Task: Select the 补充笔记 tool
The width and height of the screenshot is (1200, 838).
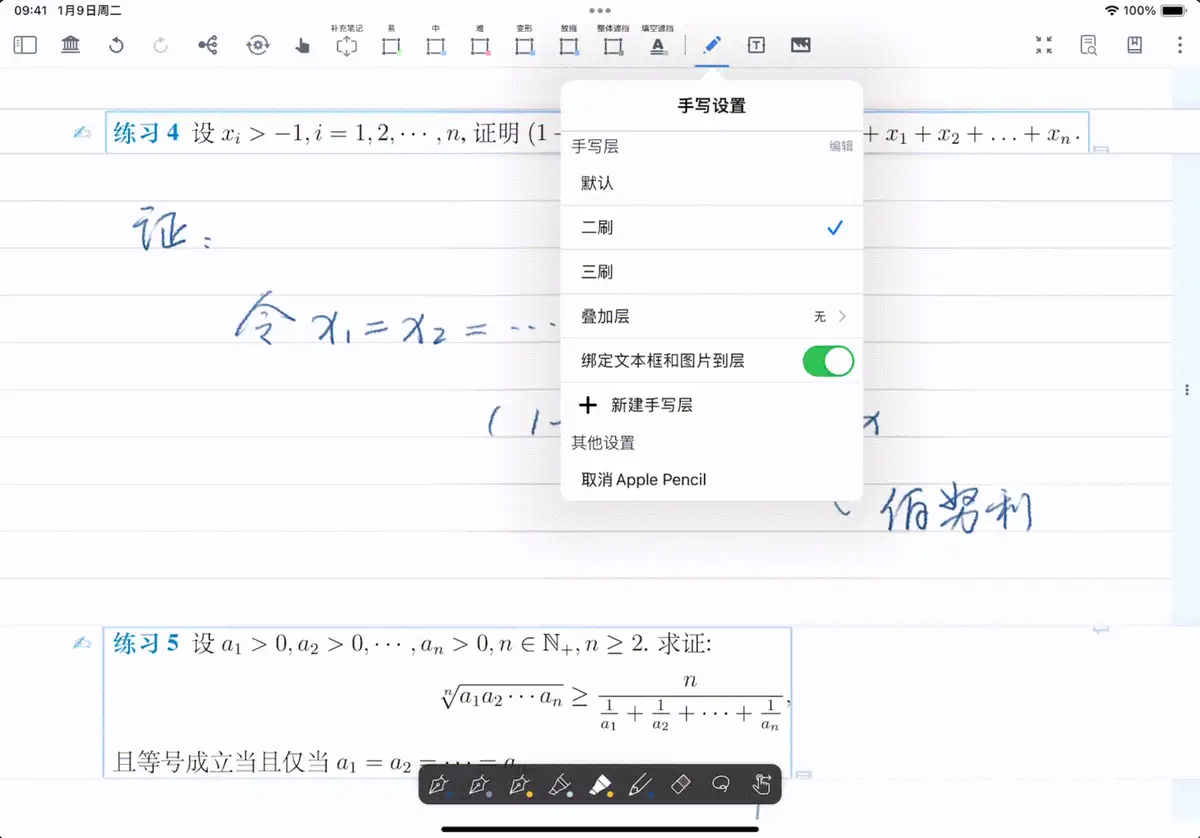Action: pyautogui.click(x=346, y=41)
